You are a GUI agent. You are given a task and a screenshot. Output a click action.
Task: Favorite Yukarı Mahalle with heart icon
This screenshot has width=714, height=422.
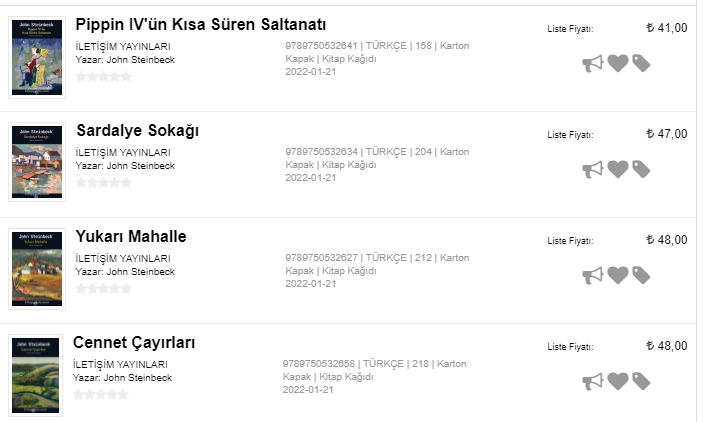click(x=618, y=275)
